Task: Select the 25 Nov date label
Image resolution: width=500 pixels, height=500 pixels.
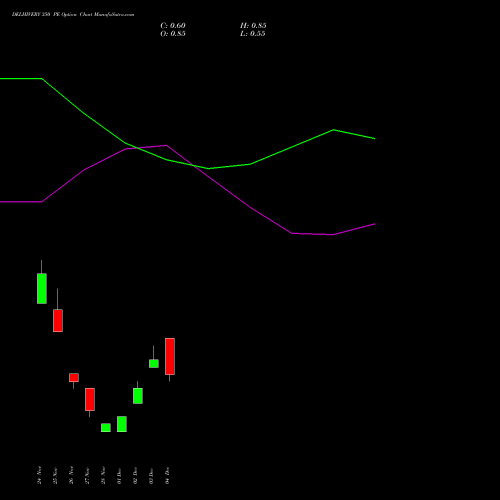Action: click(56, 475)
